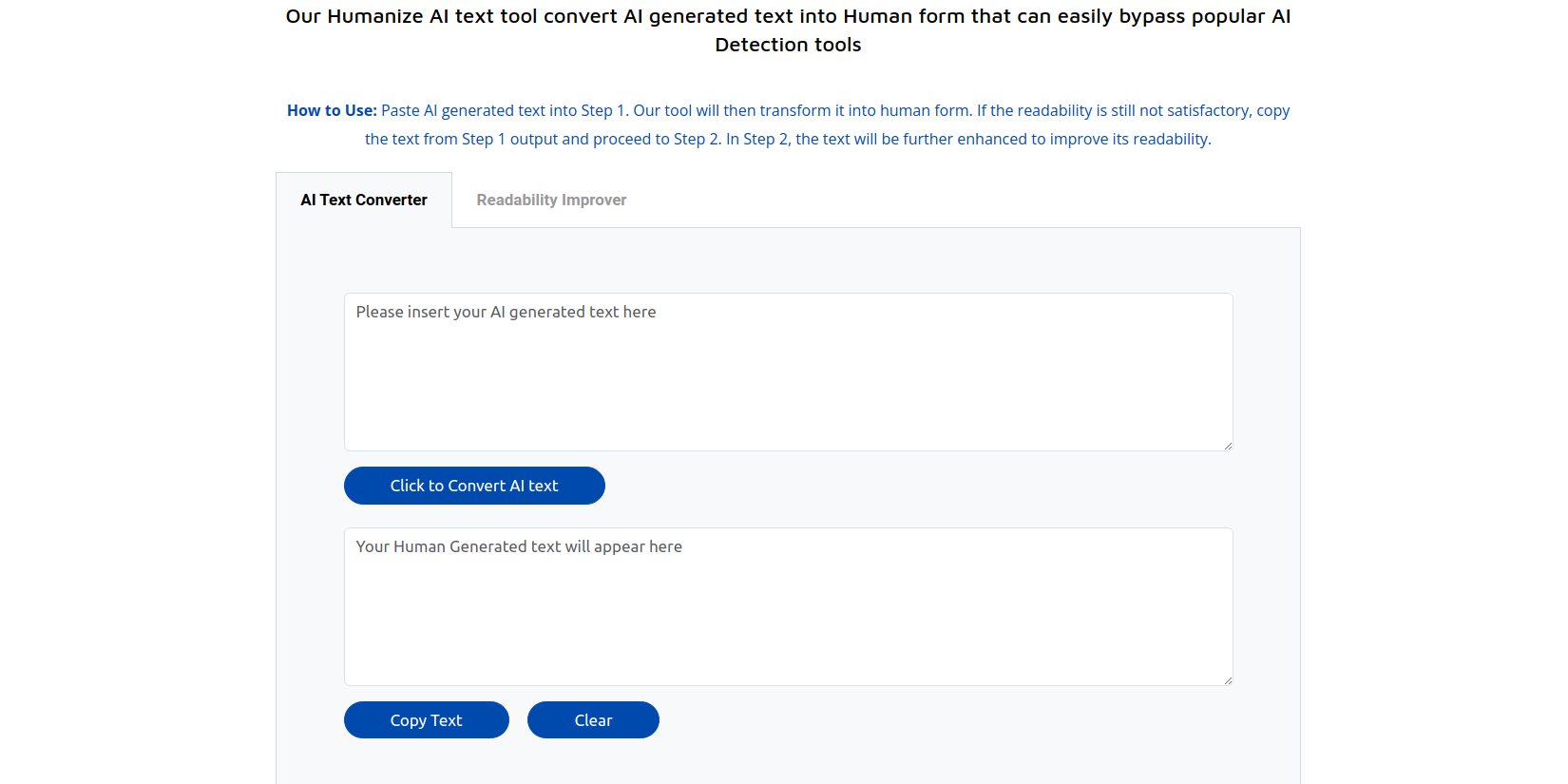Click the bold 'How to Use:' label
1568x784 pixels.
click(332, 111)
